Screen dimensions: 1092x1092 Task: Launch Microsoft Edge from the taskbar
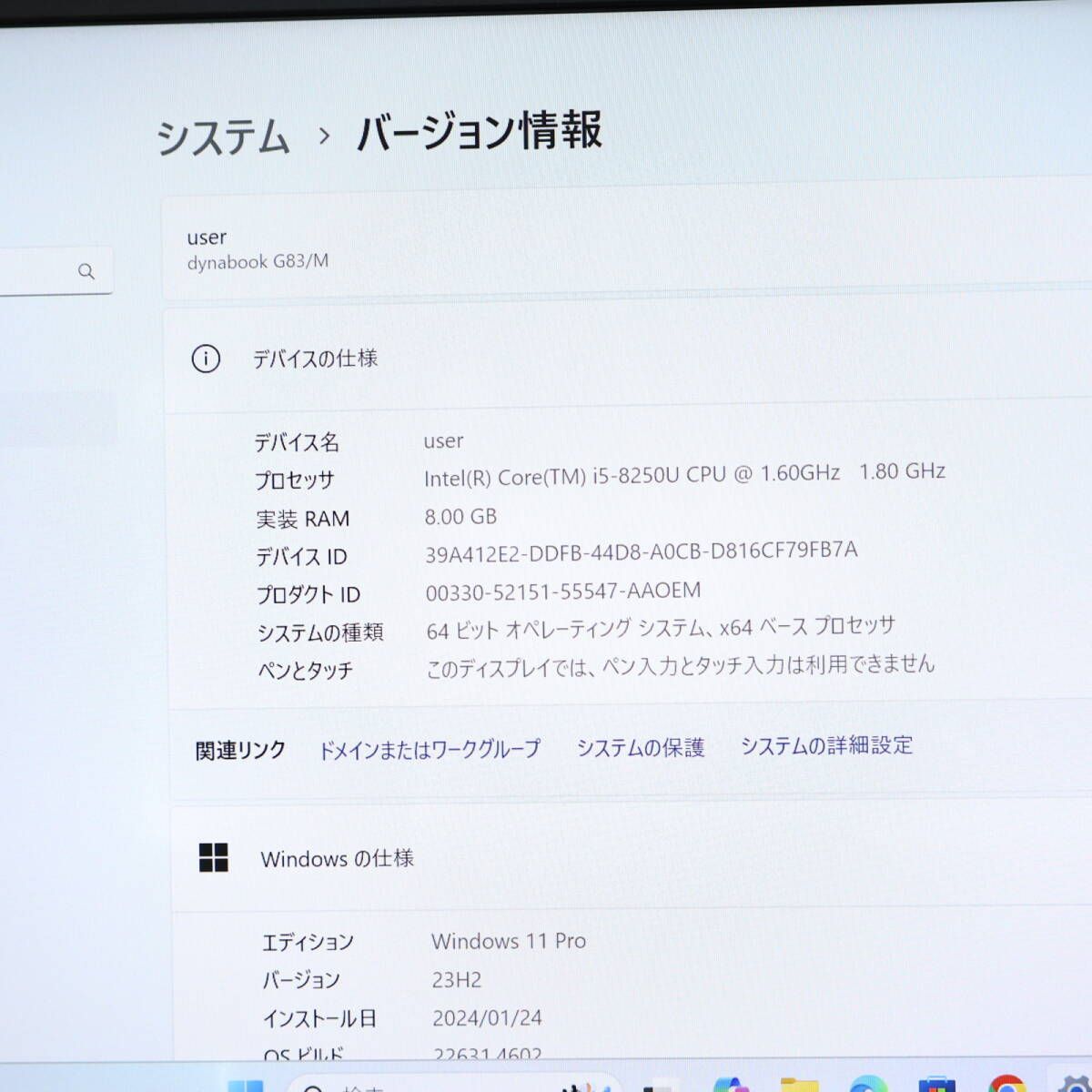point(867,1085)
